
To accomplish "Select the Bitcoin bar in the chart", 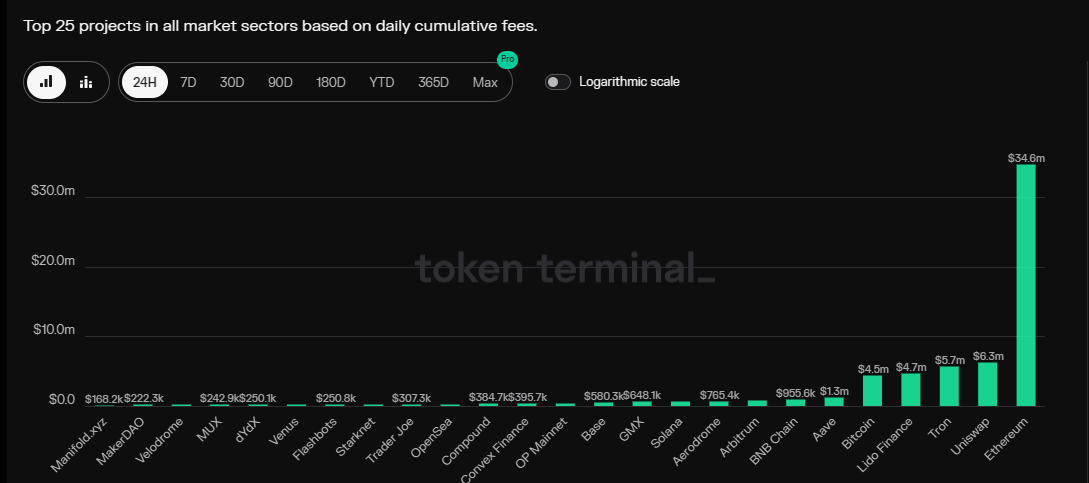I will point(872,390).
